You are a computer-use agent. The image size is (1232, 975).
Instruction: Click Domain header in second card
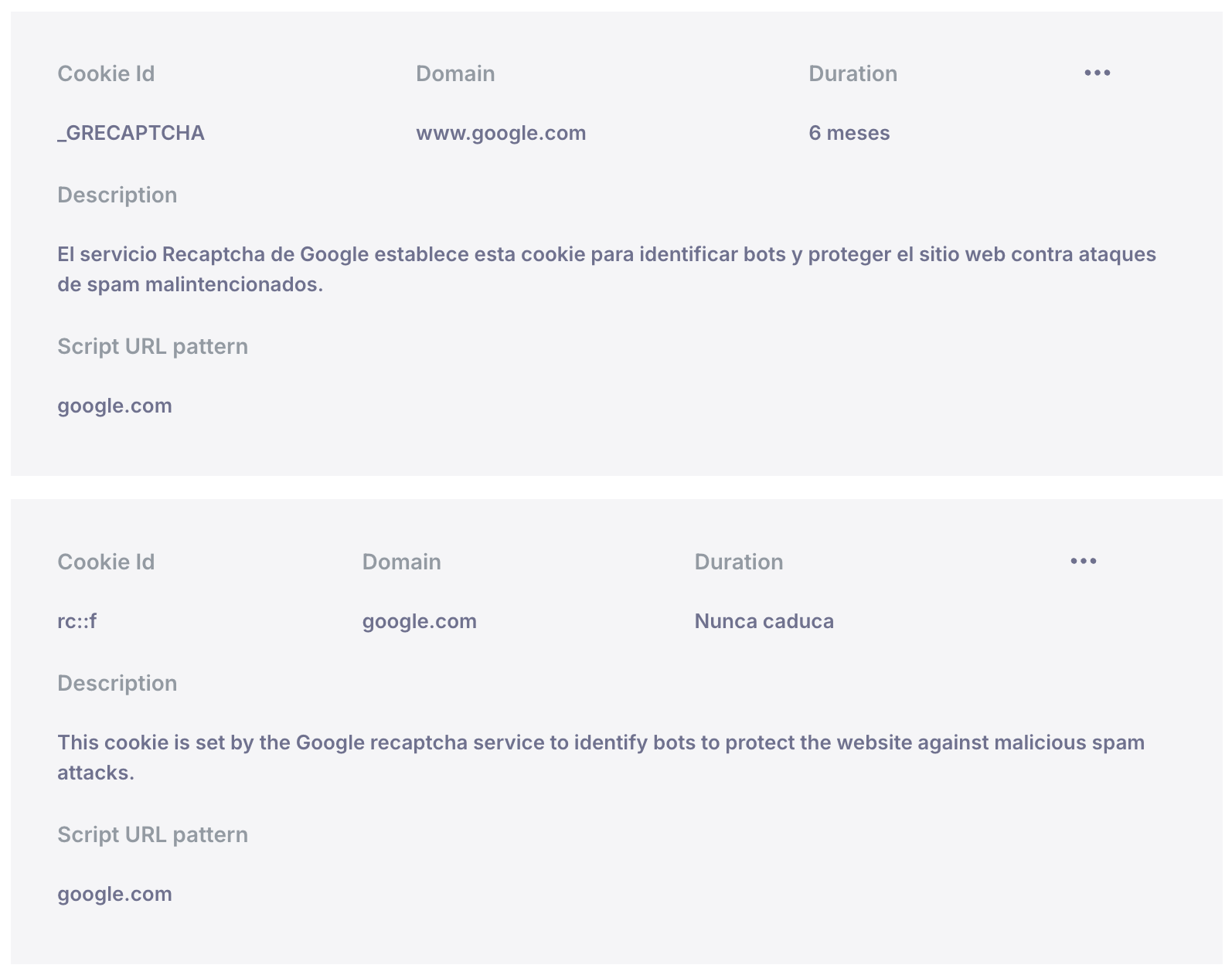(x=401, y=562)
